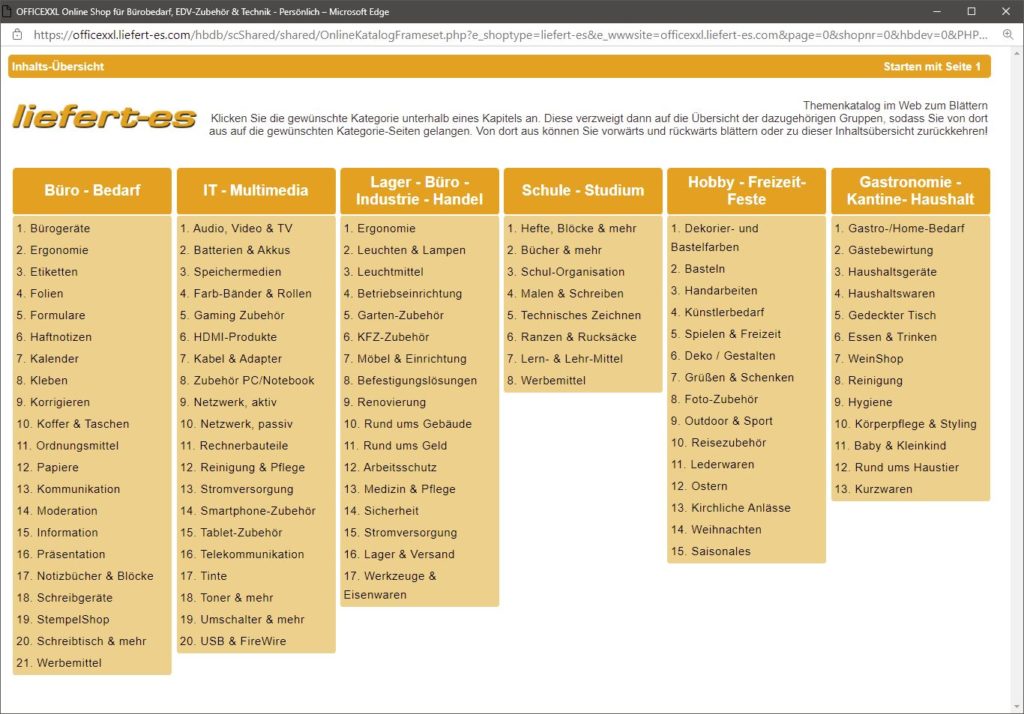Screen dimensions: 1024x714
Task: Click the page document icon in title bar
Action: coord(7,11)
